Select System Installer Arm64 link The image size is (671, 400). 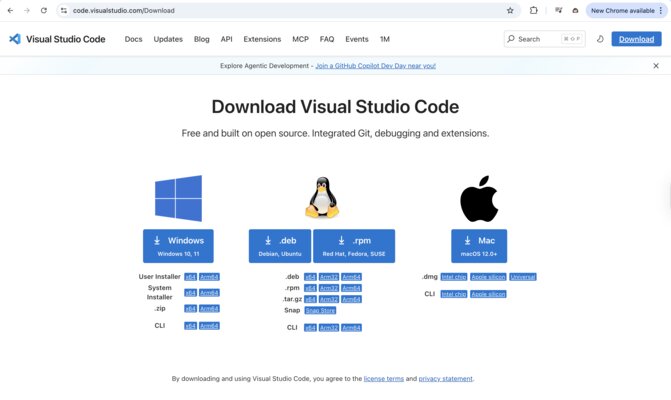[x=209, y=293]
